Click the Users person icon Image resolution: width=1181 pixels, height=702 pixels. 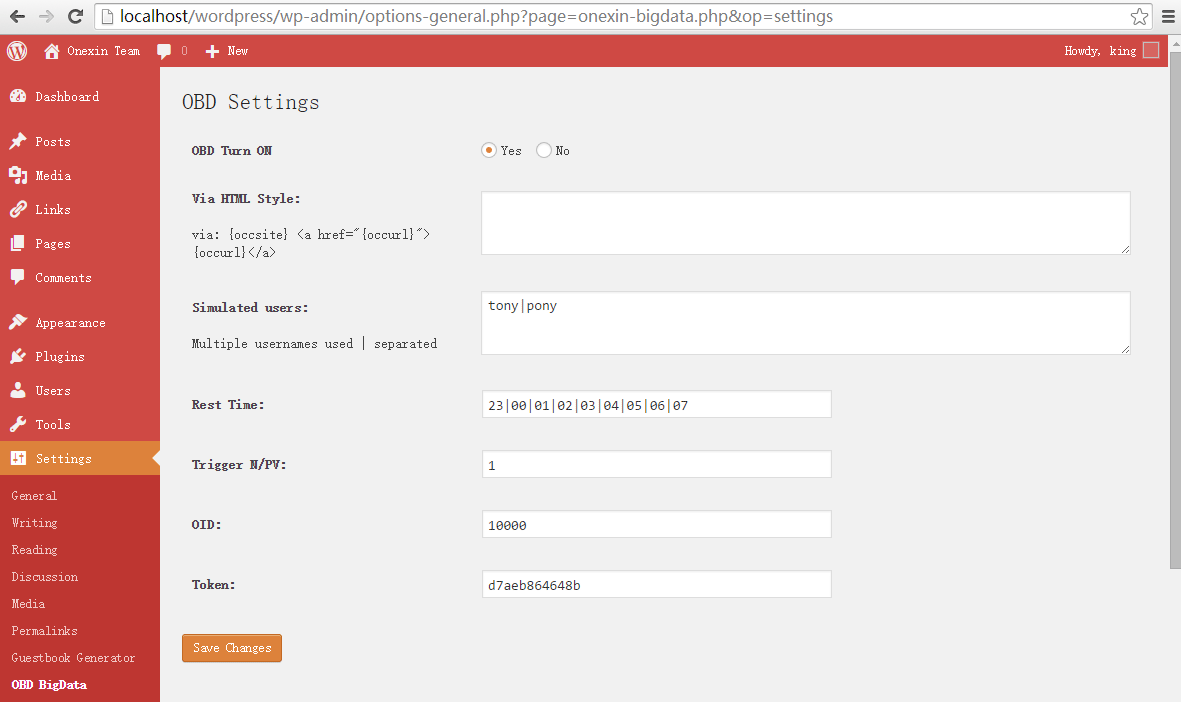pos(18,390)
